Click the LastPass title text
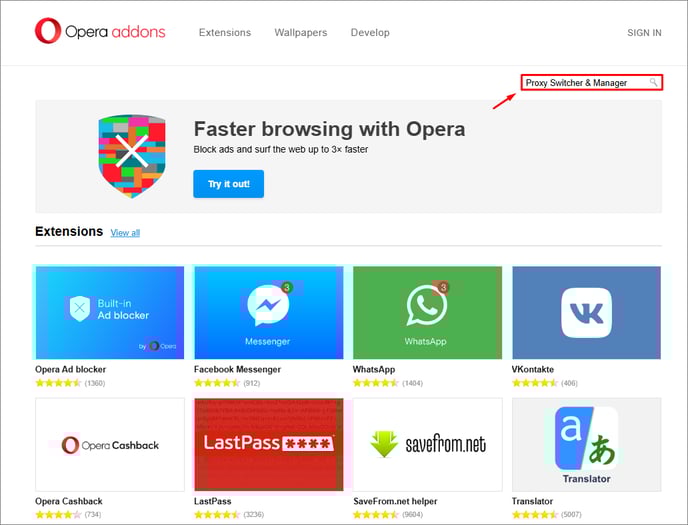 (x=212, y=501)
